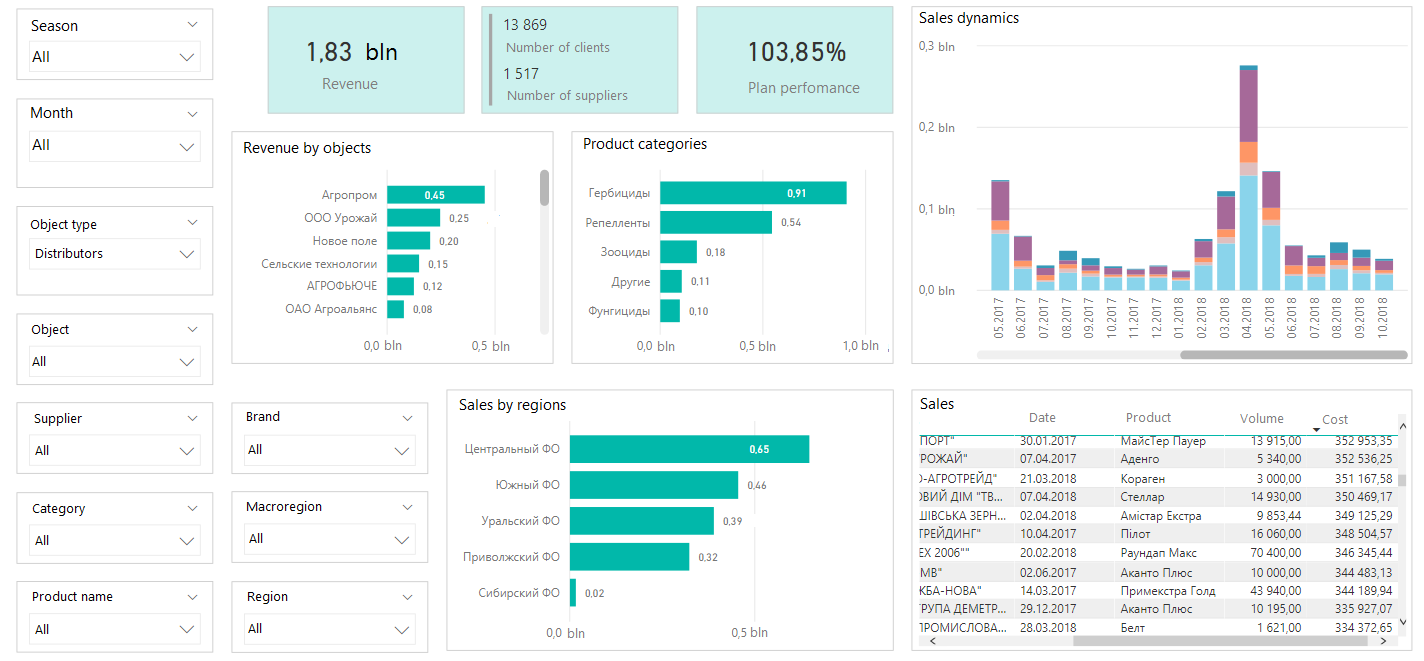
Task: Click the Sales table vertical scroll up arrow
Action: click(x=1402, y=427)
